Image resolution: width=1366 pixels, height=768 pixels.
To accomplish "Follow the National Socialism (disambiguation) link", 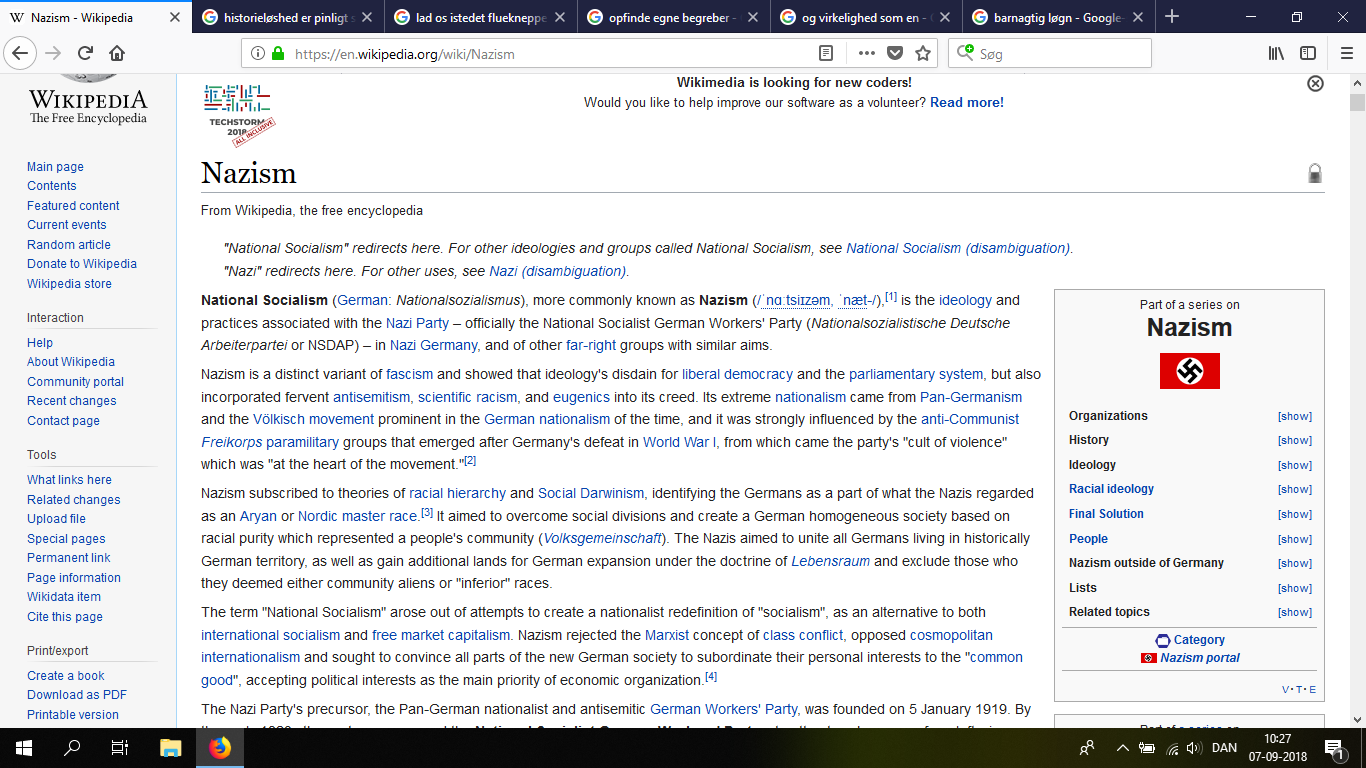I will click(958, 248).
